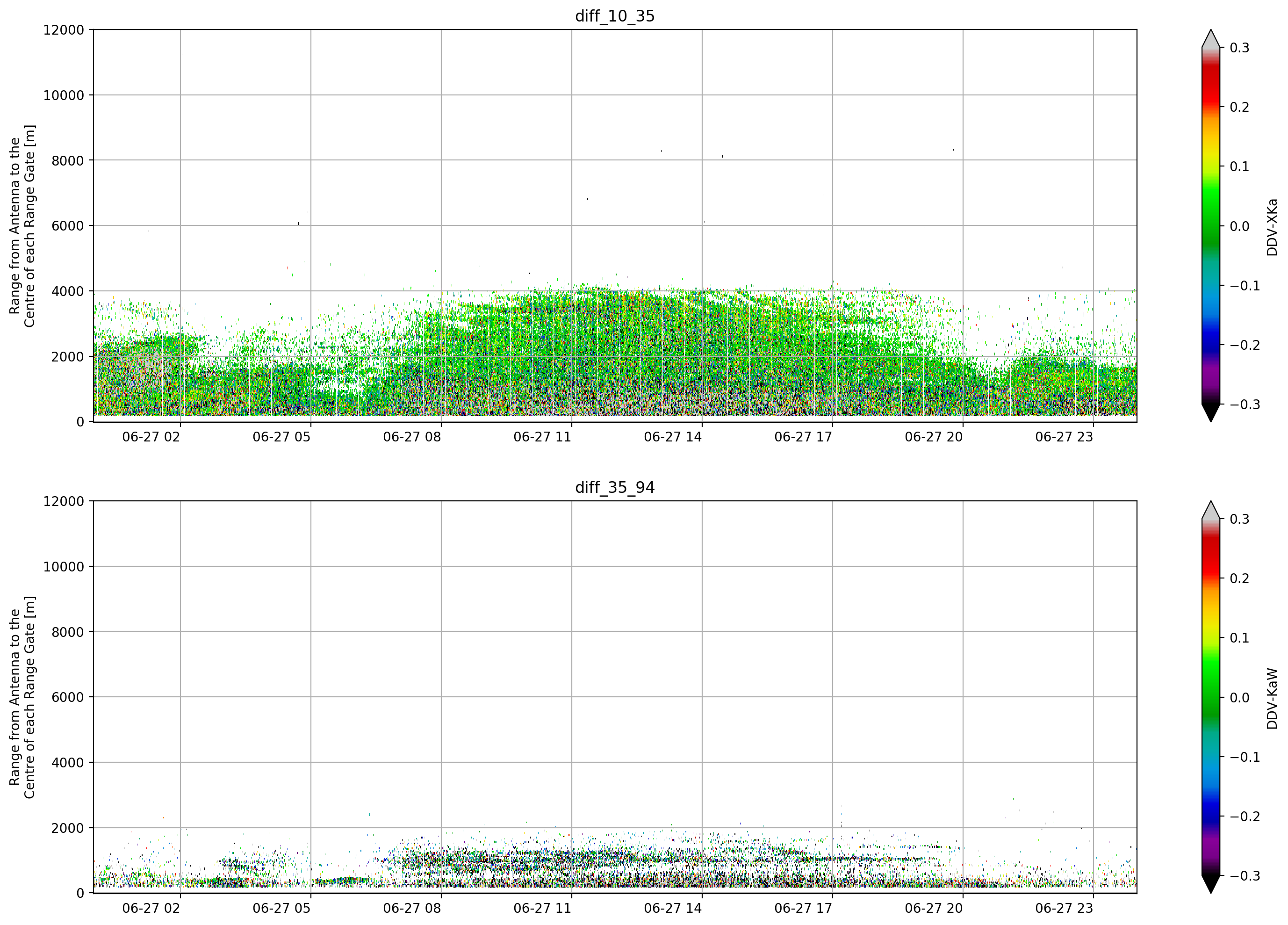Click the 0.2 tick on DDV-KaW colorbar

tap(1239, 578)
